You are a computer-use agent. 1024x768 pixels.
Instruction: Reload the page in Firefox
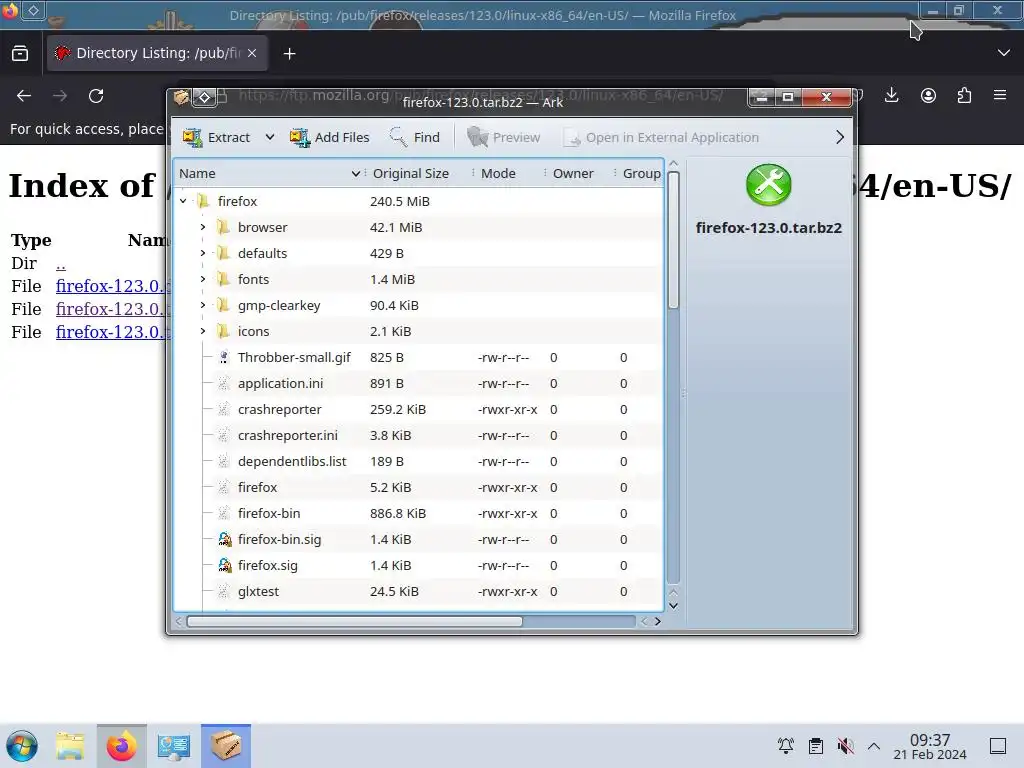point(96,96)
